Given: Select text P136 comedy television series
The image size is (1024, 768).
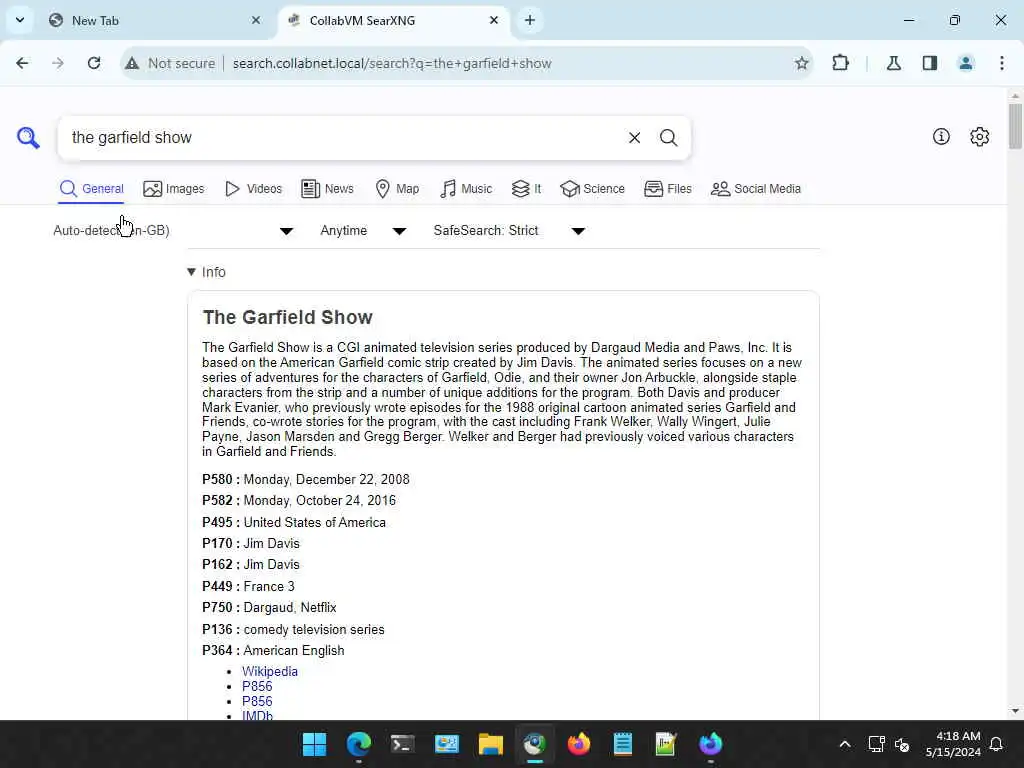Looking at the screenshot, I should 293,630.
